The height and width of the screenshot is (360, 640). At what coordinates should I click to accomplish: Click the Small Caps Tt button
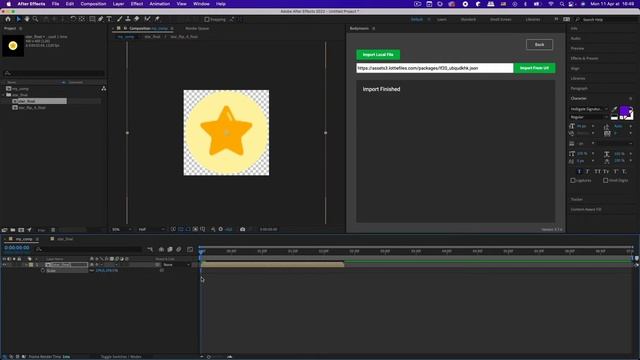click(606, 171)
